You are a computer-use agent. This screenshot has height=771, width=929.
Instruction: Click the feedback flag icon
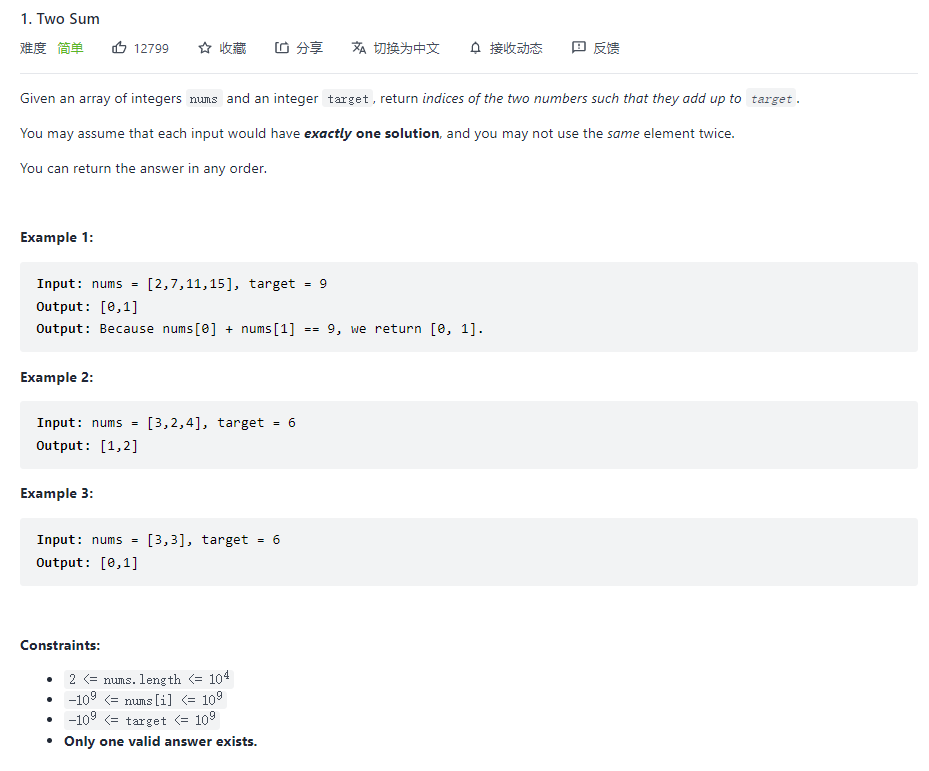578,48
